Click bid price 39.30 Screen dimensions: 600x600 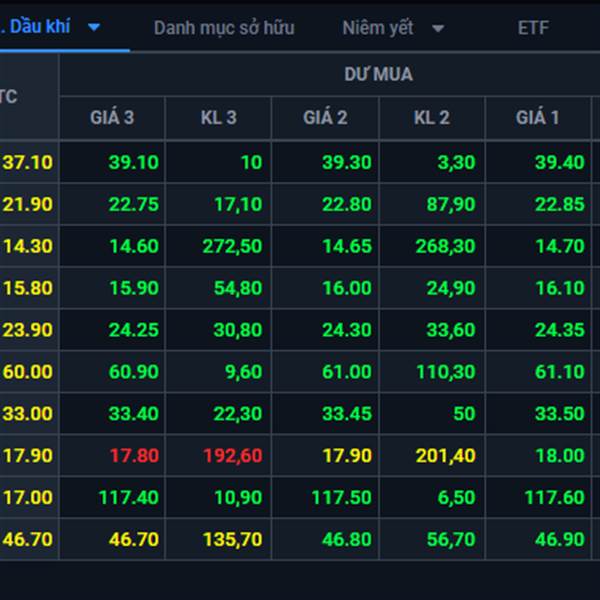347,162
